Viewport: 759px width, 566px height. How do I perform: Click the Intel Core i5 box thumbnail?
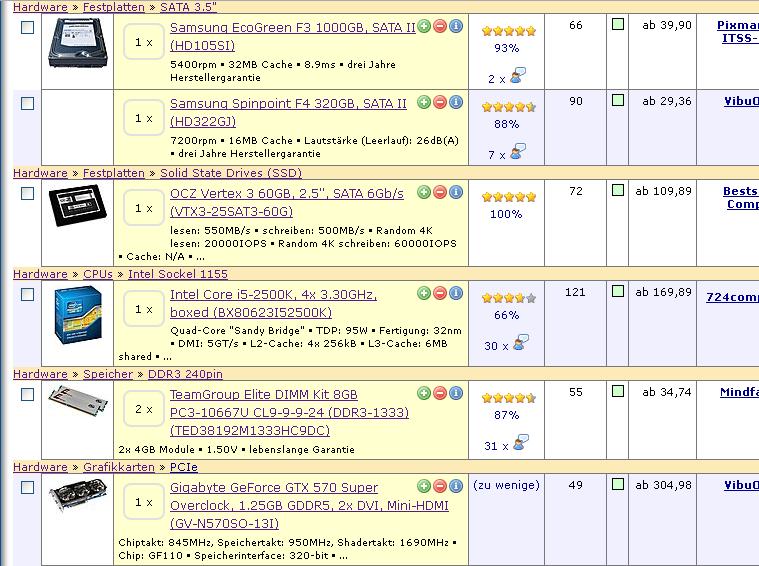coord(78,315)
